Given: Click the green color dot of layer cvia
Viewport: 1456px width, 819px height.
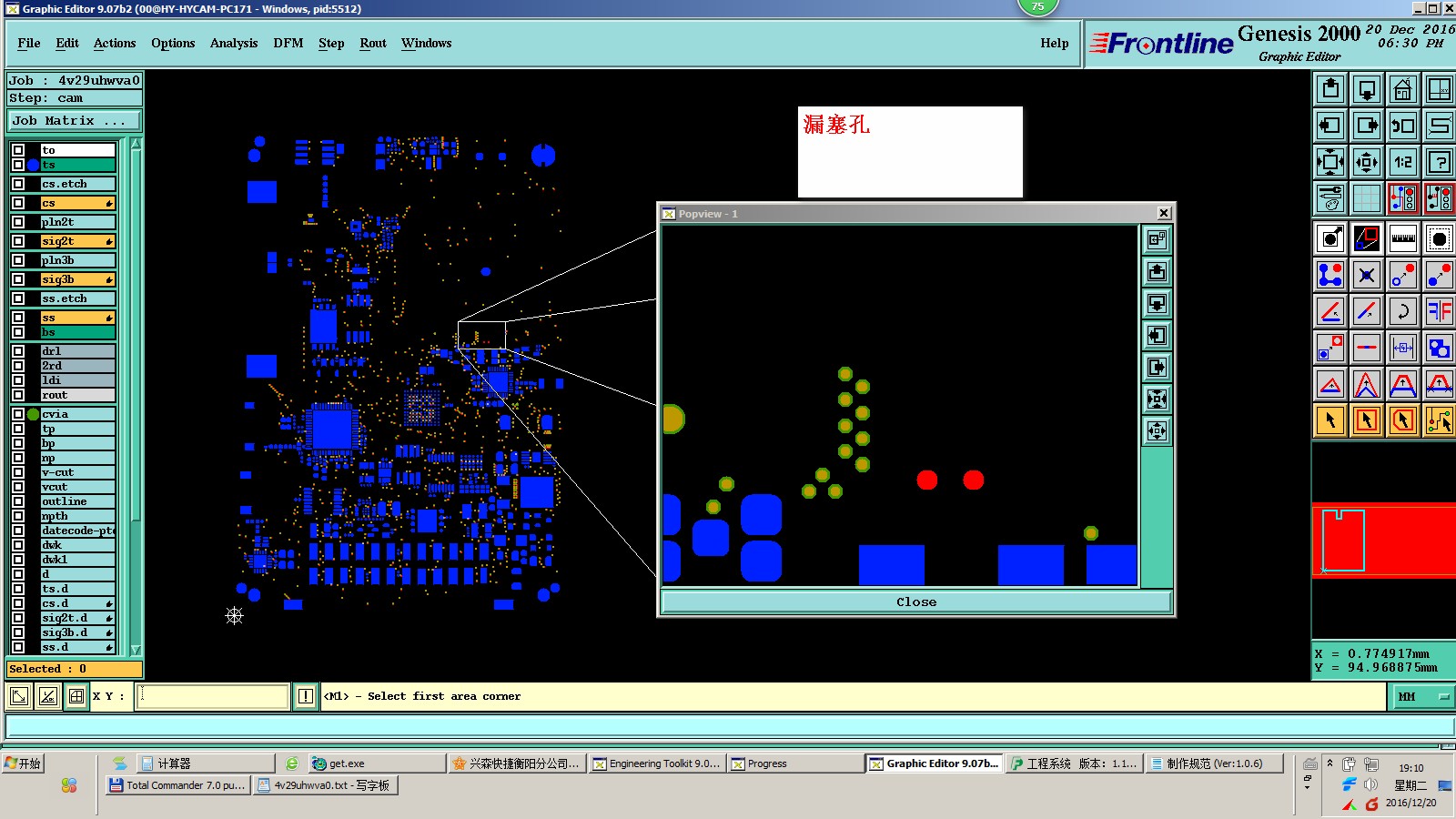Looking at the screenshot, I should (34, 414).
